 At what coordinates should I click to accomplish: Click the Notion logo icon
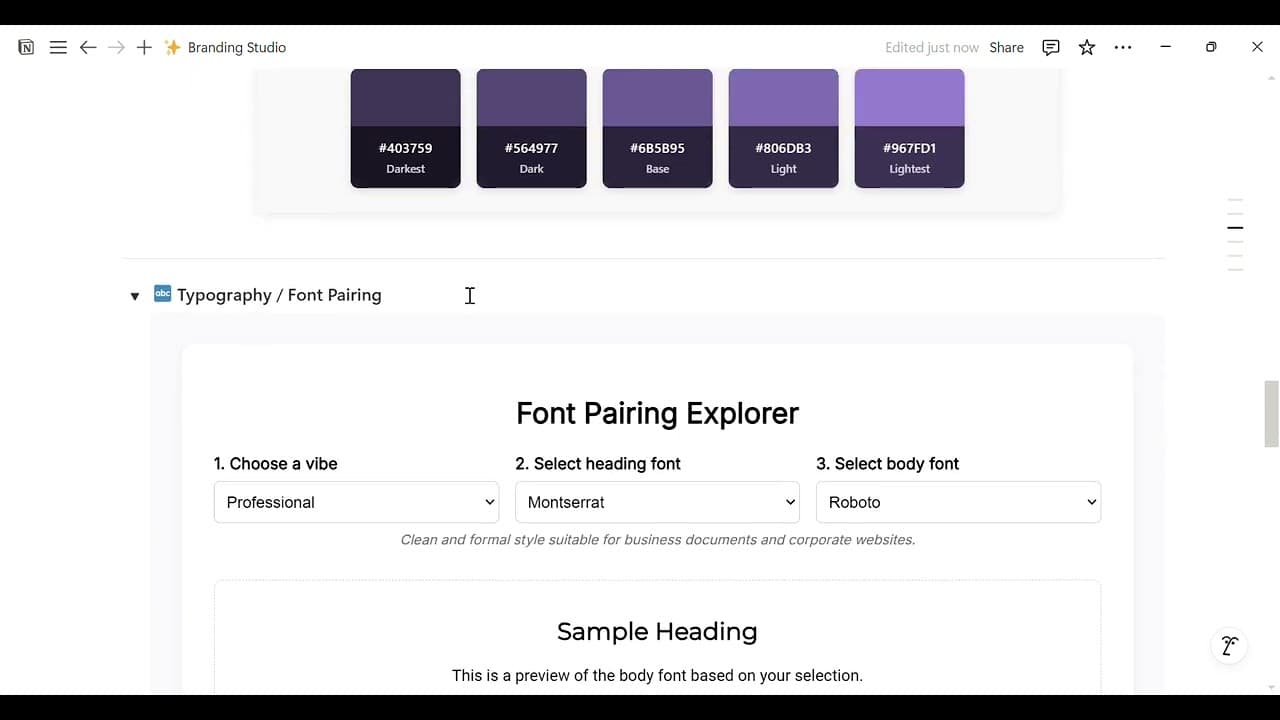(26, 47)
